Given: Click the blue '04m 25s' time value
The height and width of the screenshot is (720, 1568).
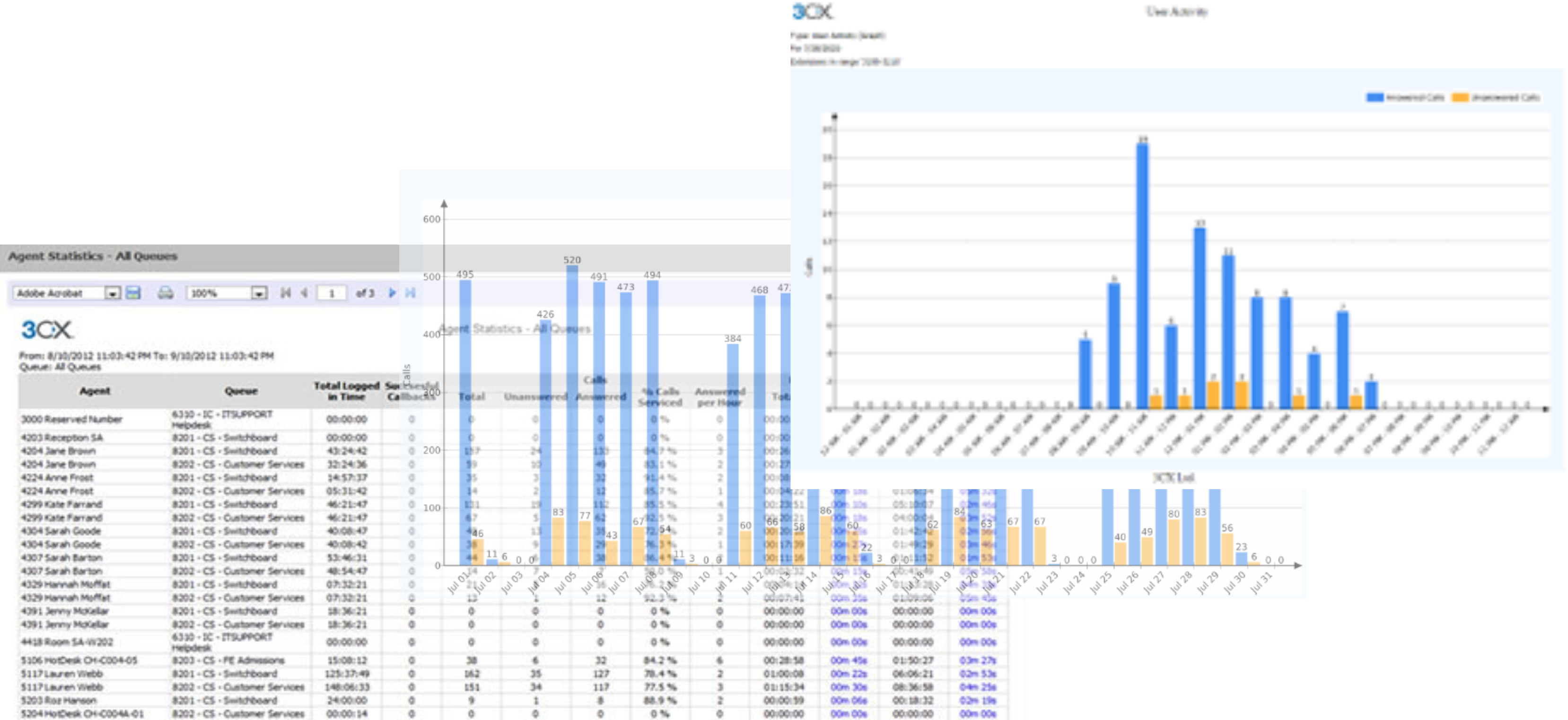Looking at the screenshot, I should coord(978,687).
